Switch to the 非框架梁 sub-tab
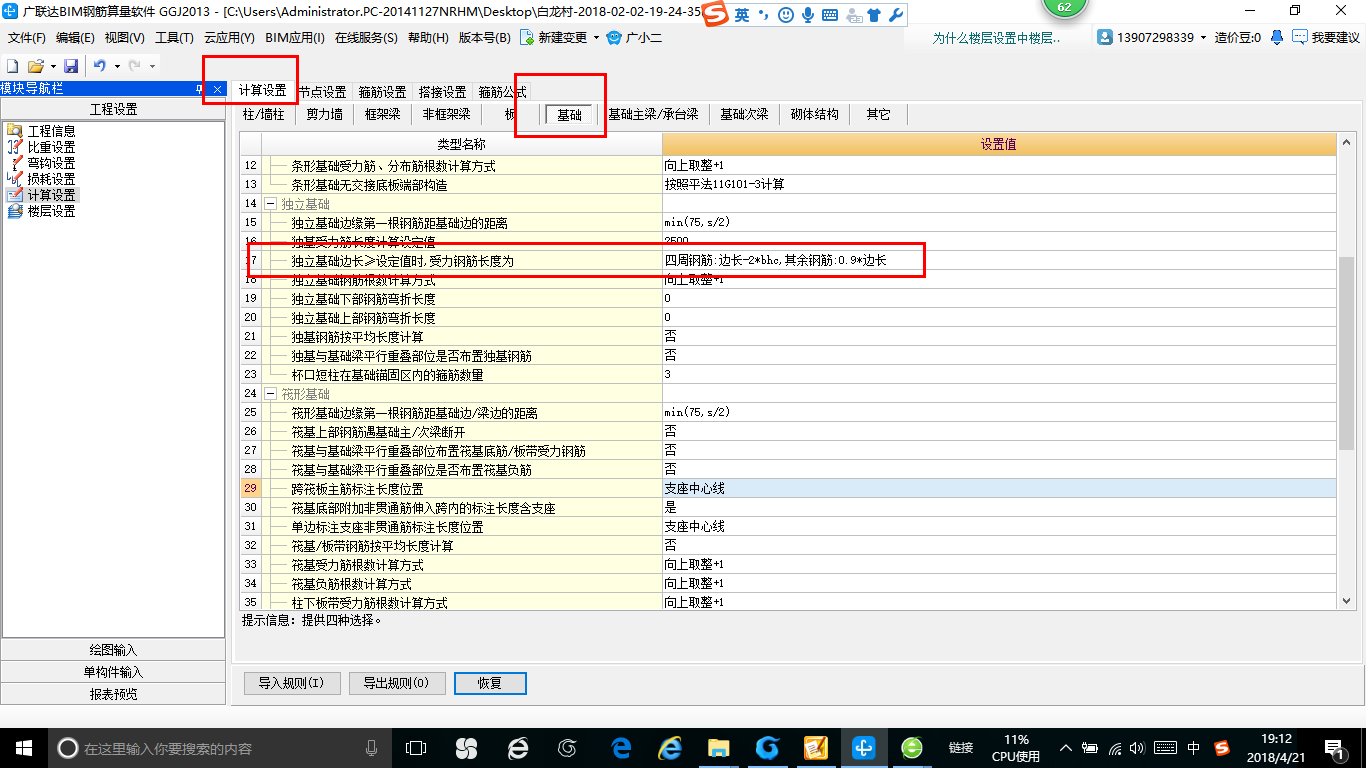The width and height of the screenshot is (1366, 768). [x=446, y=114]
